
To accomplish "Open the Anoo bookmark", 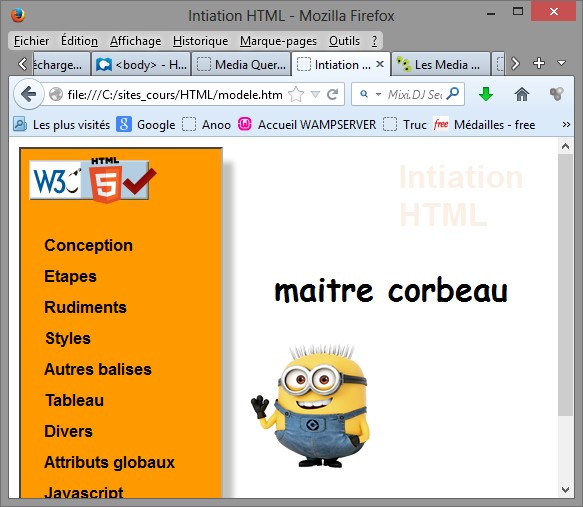I will 206,124.
